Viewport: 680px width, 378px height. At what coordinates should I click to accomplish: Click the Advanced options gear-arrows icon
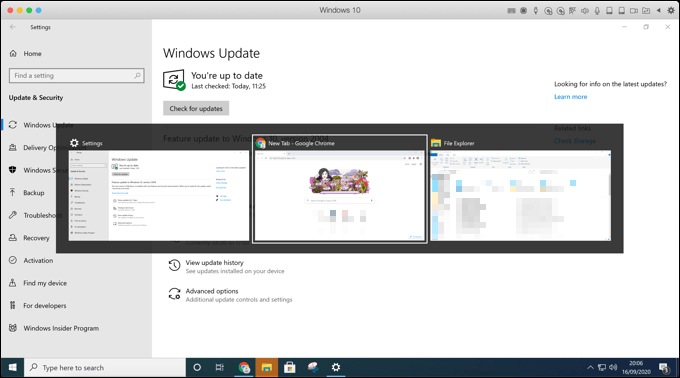174,294
